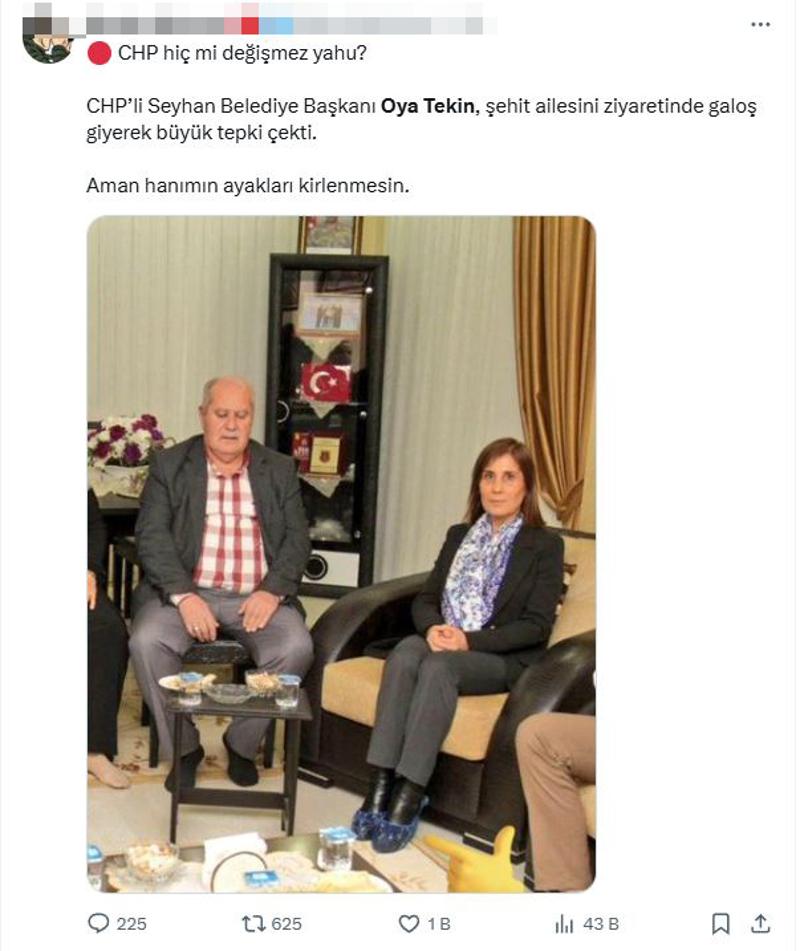
Task: Open the poster's profile avatar
Action: coord(49,48)
